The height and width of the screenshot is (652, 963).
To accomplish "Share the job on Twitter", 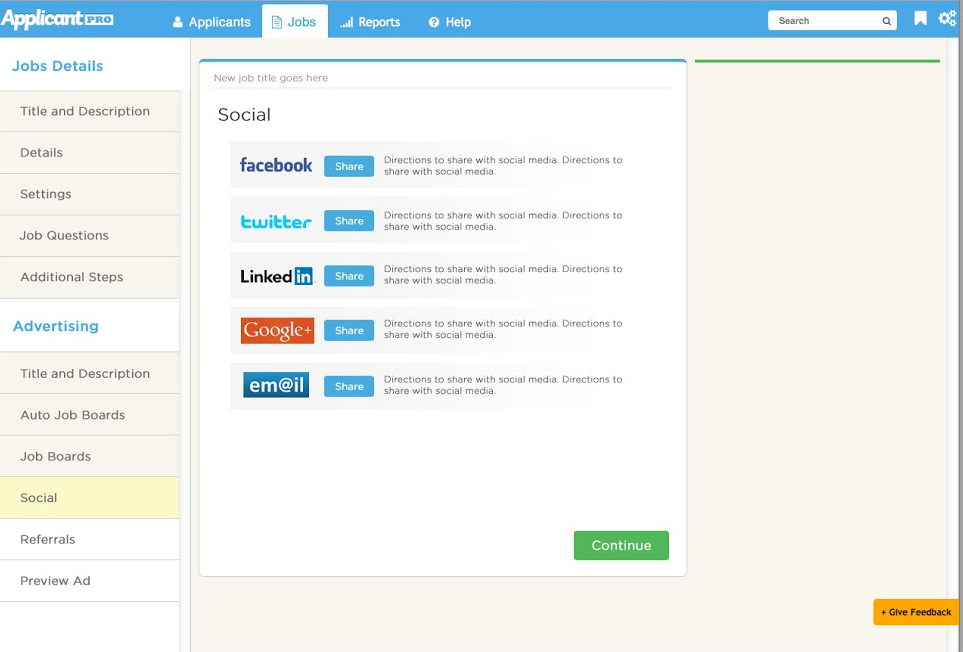I will click(349, 221).
